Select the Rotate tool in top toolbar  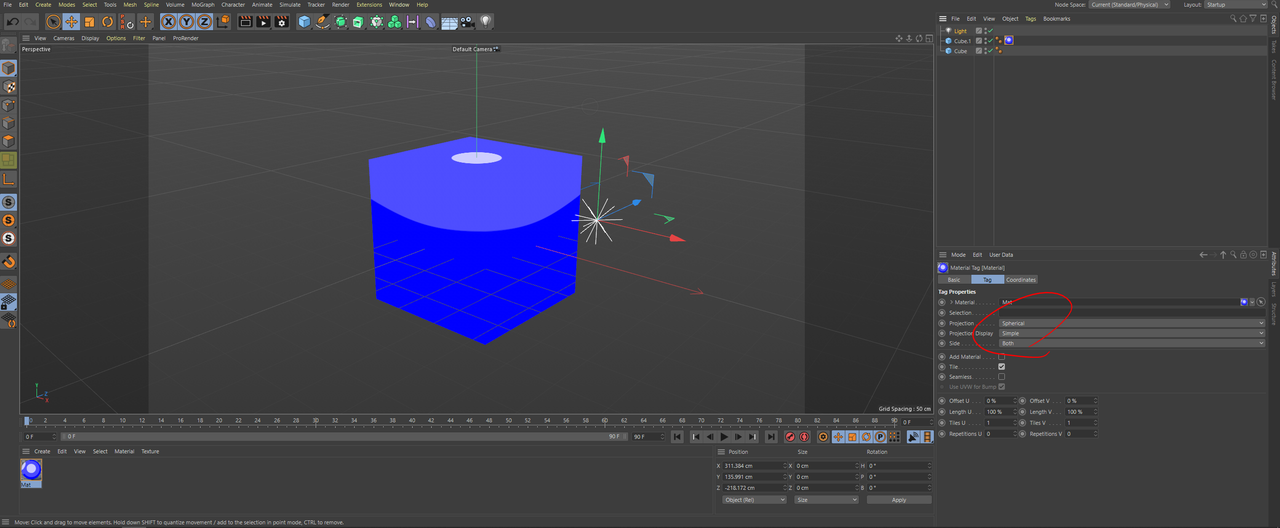107,21
